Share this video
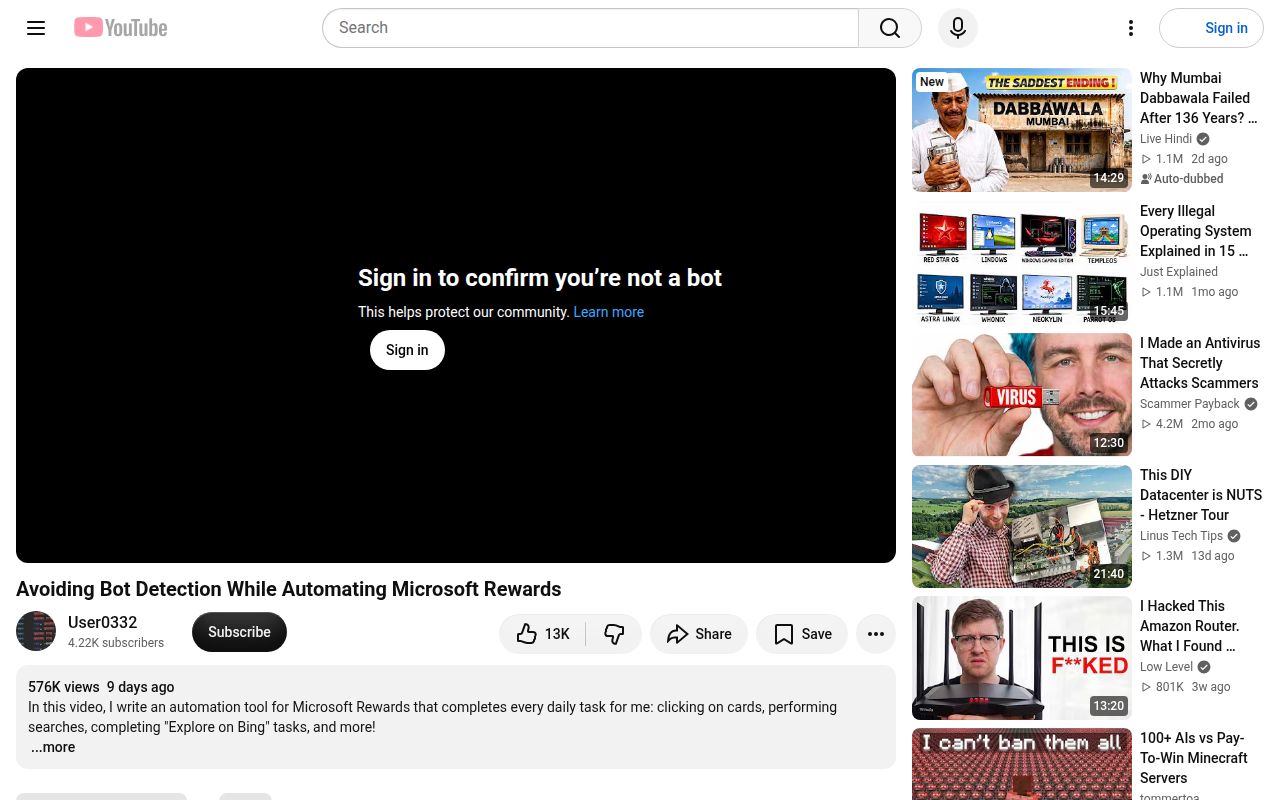Image resolution: width=1280 pixels, height=800 pixels. point(699,634)
